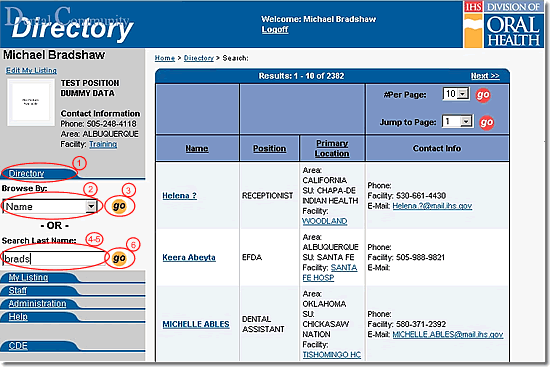Open the WOODLAND facility link
The height and width of the screenshot is (367, 550).
point(324,221)
